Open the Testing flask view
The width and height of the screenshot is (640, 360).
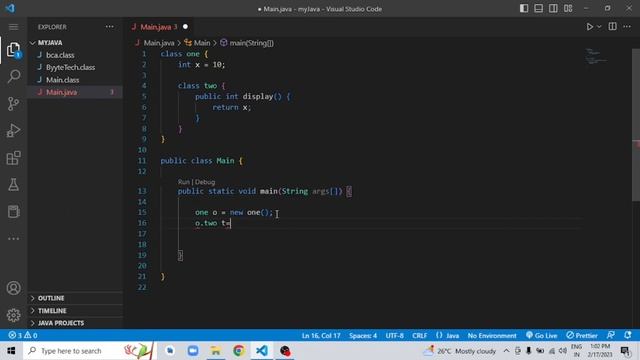point(13,184)
